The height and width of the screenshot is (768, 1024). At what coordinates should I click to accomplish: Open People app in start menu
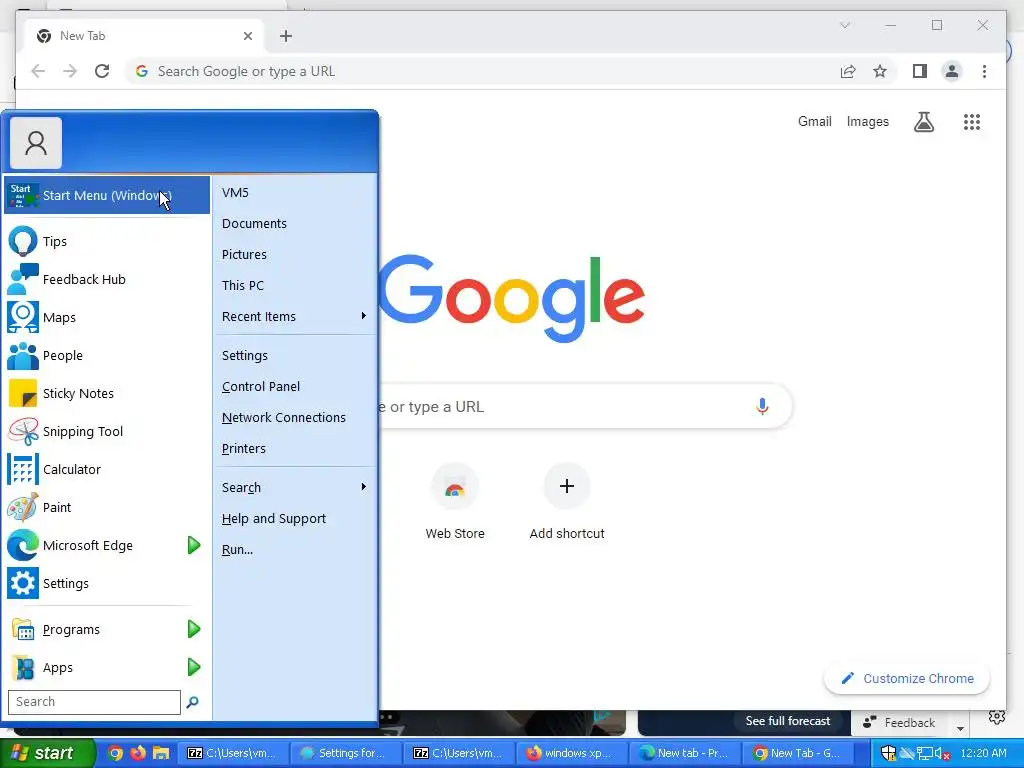pos(108,355)
